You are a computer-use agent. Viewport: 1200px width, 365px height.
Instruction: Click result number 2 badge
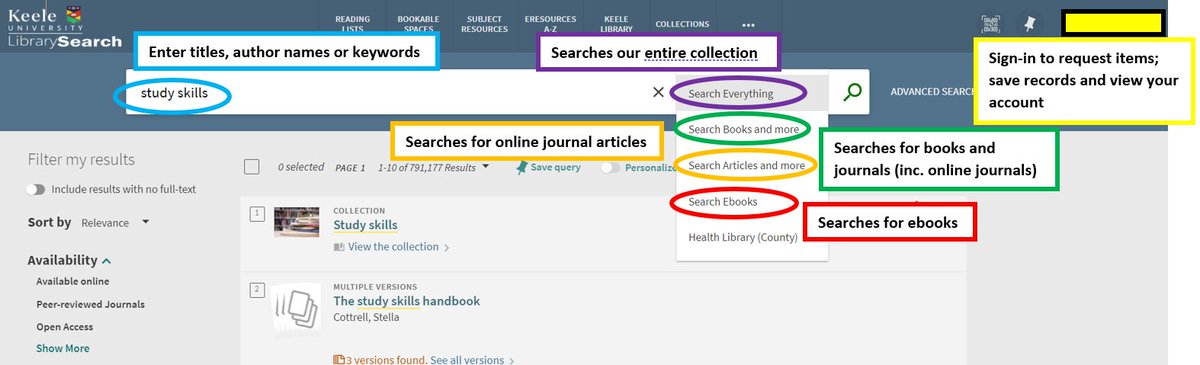tap(257, 290)
